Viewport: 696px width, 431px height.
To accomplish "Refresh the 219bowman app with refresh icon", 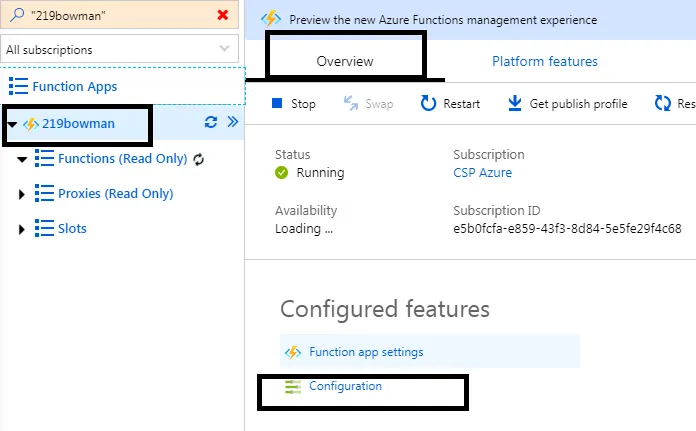I will point(211,122).
